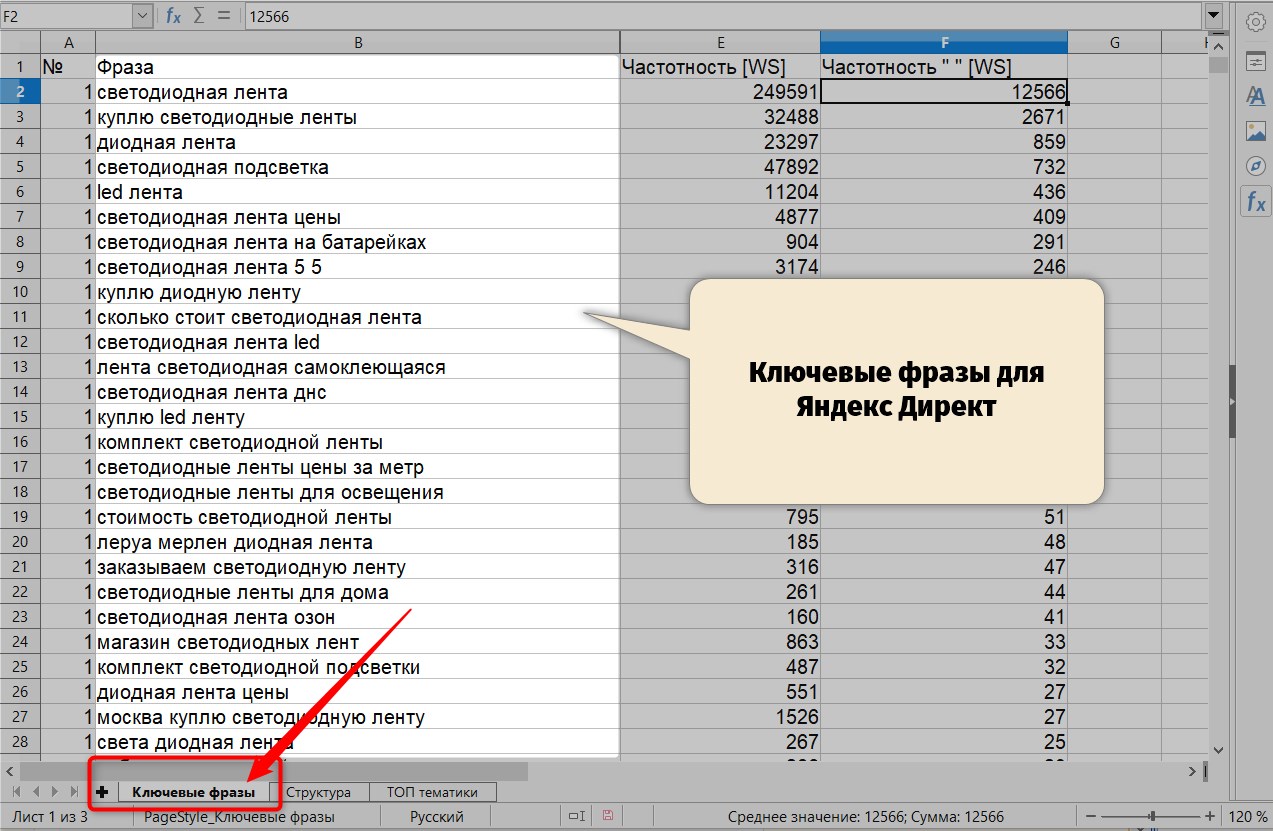
Task: Switch to the Структура sheet tab
Action: pyautogui.click(x=318, y=792)
